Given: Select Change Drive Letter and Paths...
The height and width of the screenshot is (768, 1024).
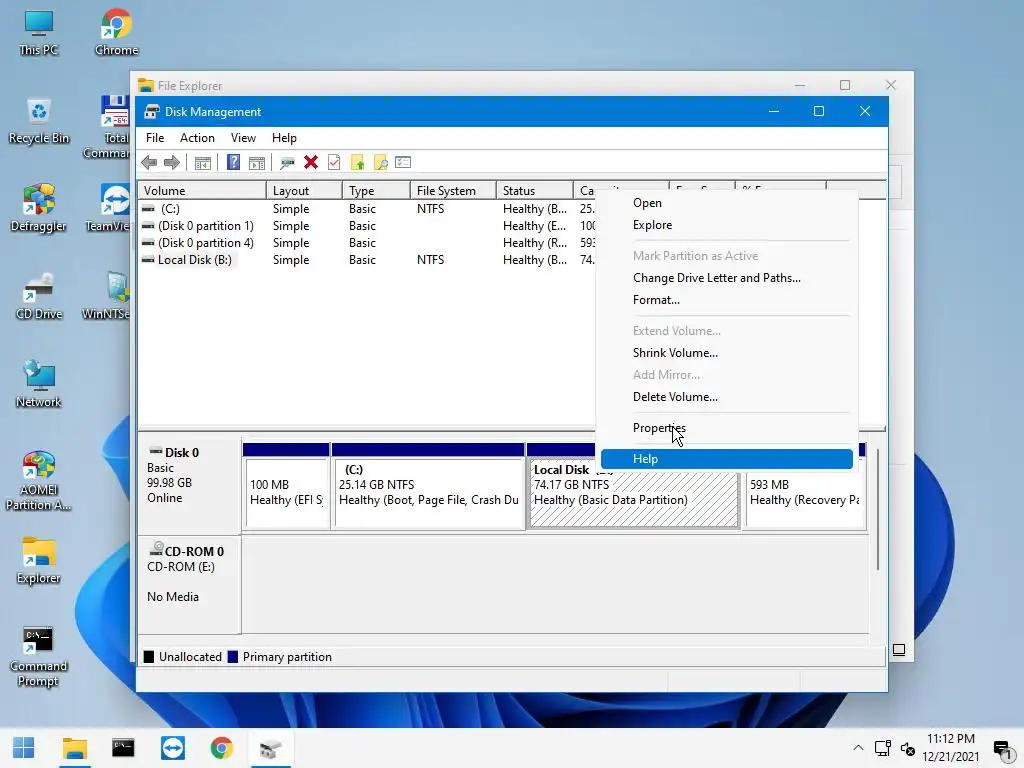Looking at the screenshot, I should tap(727, 278).
